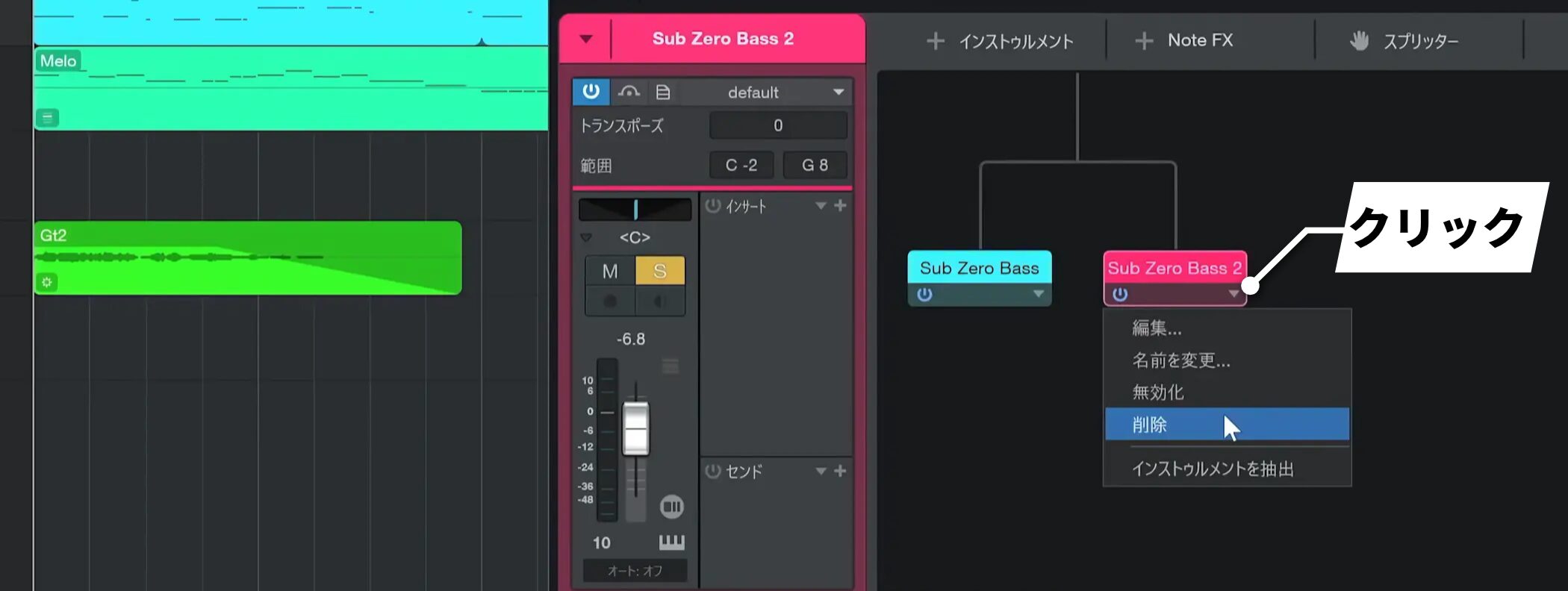Mute the Sub Zero Bass 2 channel
Image resolution: width=1568 pixels, height=591 pixels.
610,271
